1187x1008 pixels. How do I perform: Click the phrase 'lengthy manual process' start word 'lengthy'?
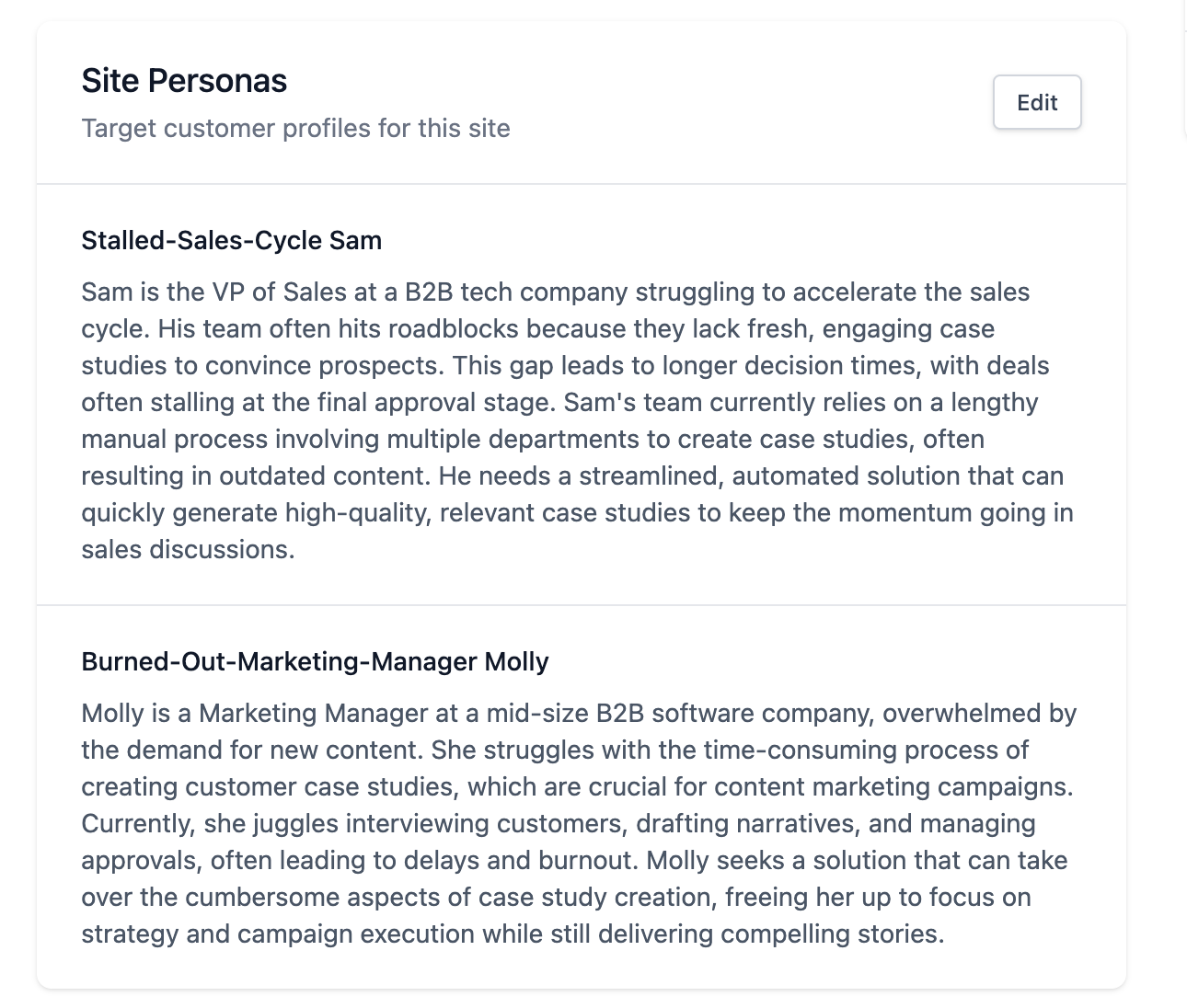[x=995, y=402]
